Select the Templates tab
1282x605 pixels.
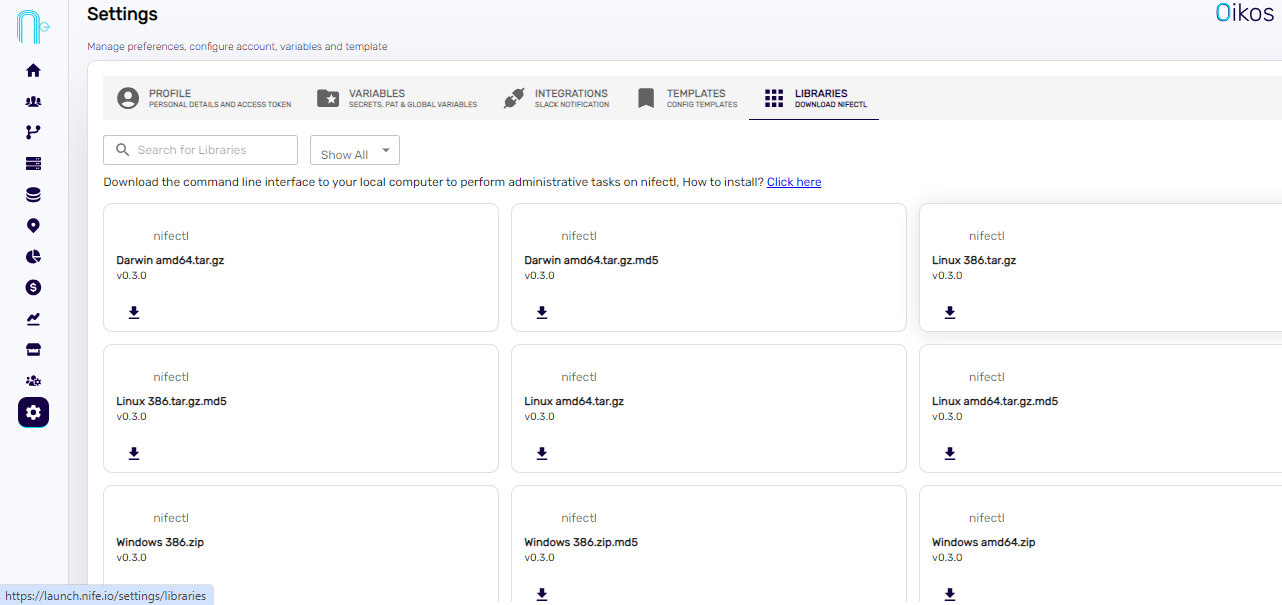(688, 98)
